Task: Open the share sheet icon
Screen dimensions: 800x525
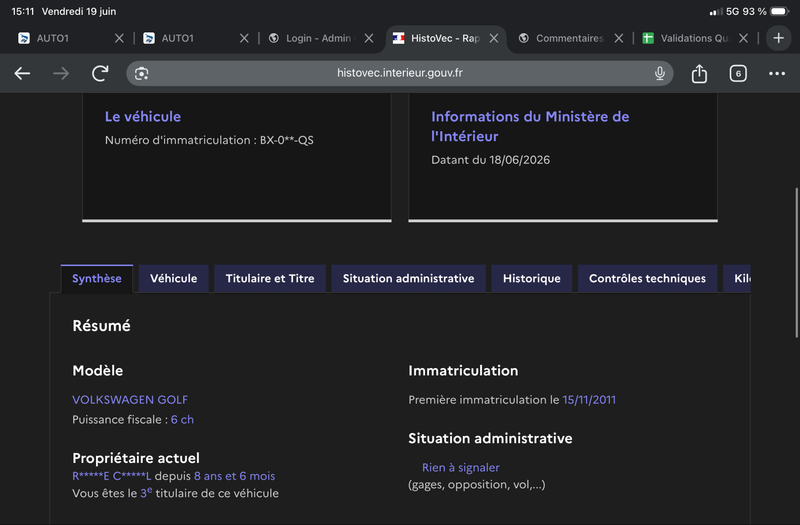Action: click(x=699, y=73)
